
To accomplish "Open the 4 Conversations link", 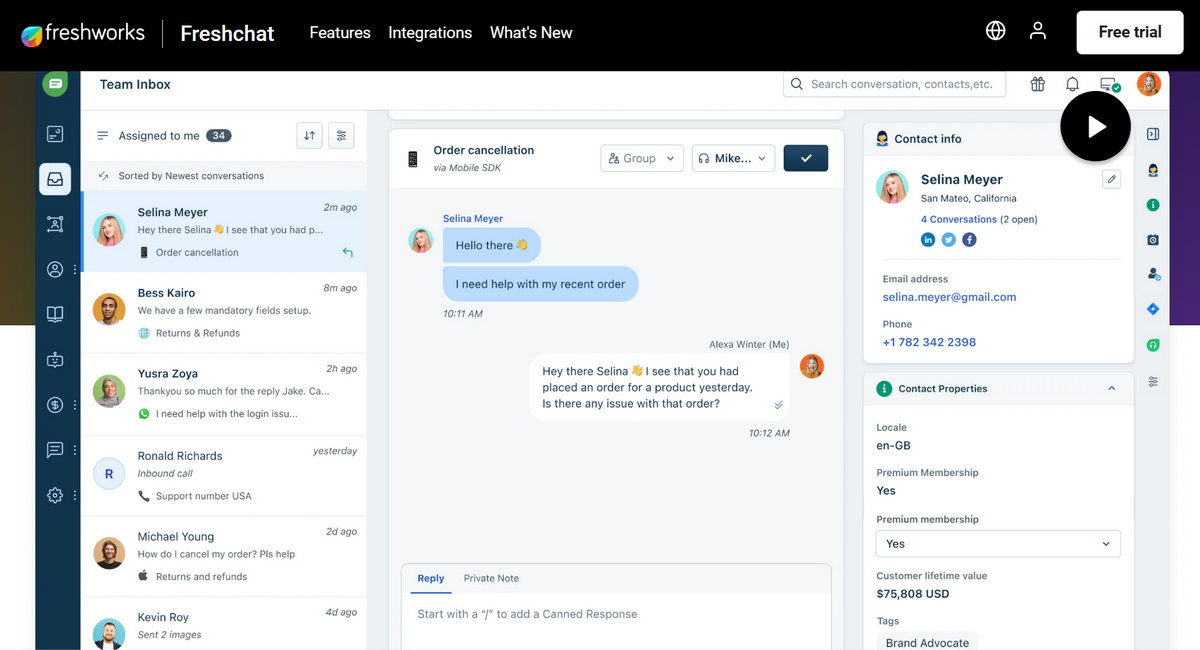I will click(959, 219).
